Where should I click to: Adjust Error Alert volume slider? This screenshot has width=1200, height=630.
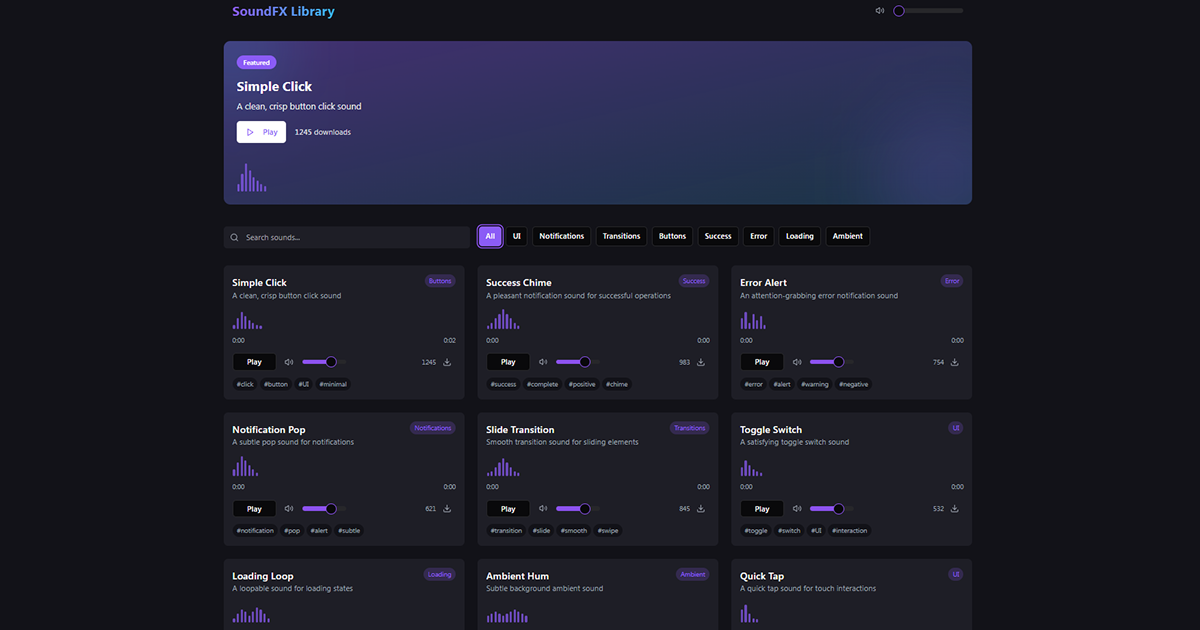click(832, 362)
